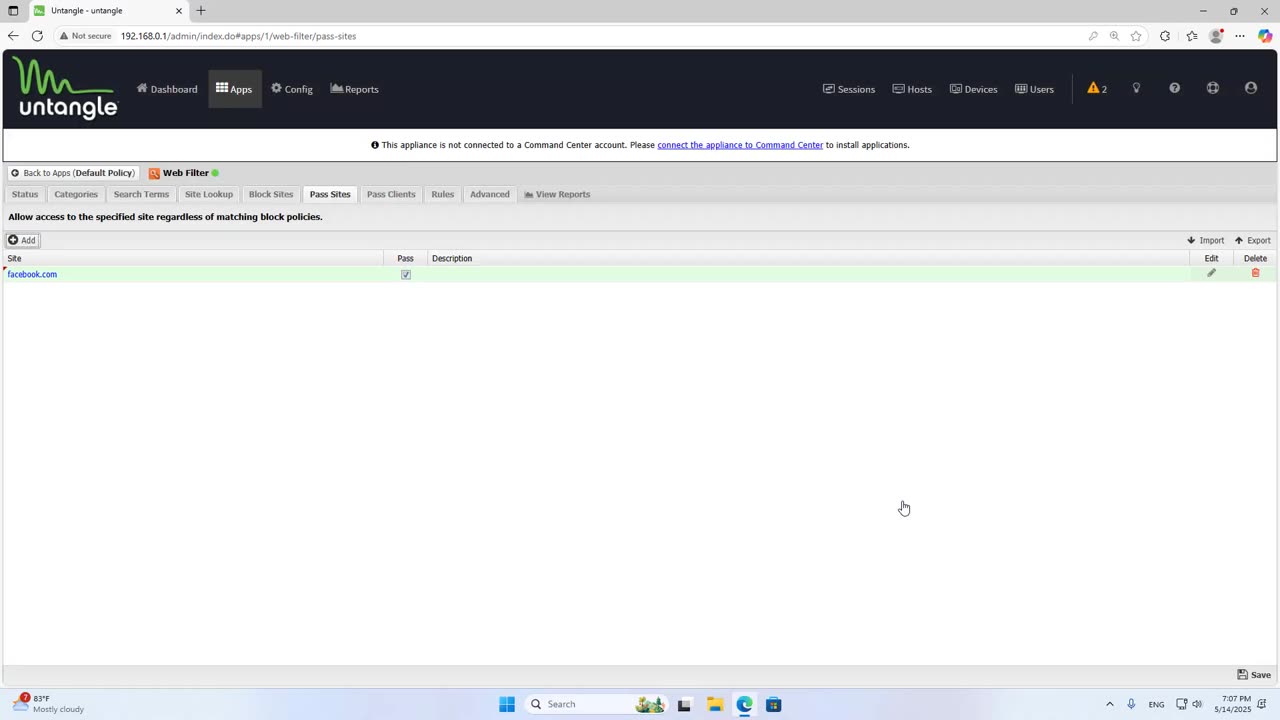
Task: Open File Explorer from taskbar
Action: 715,704
